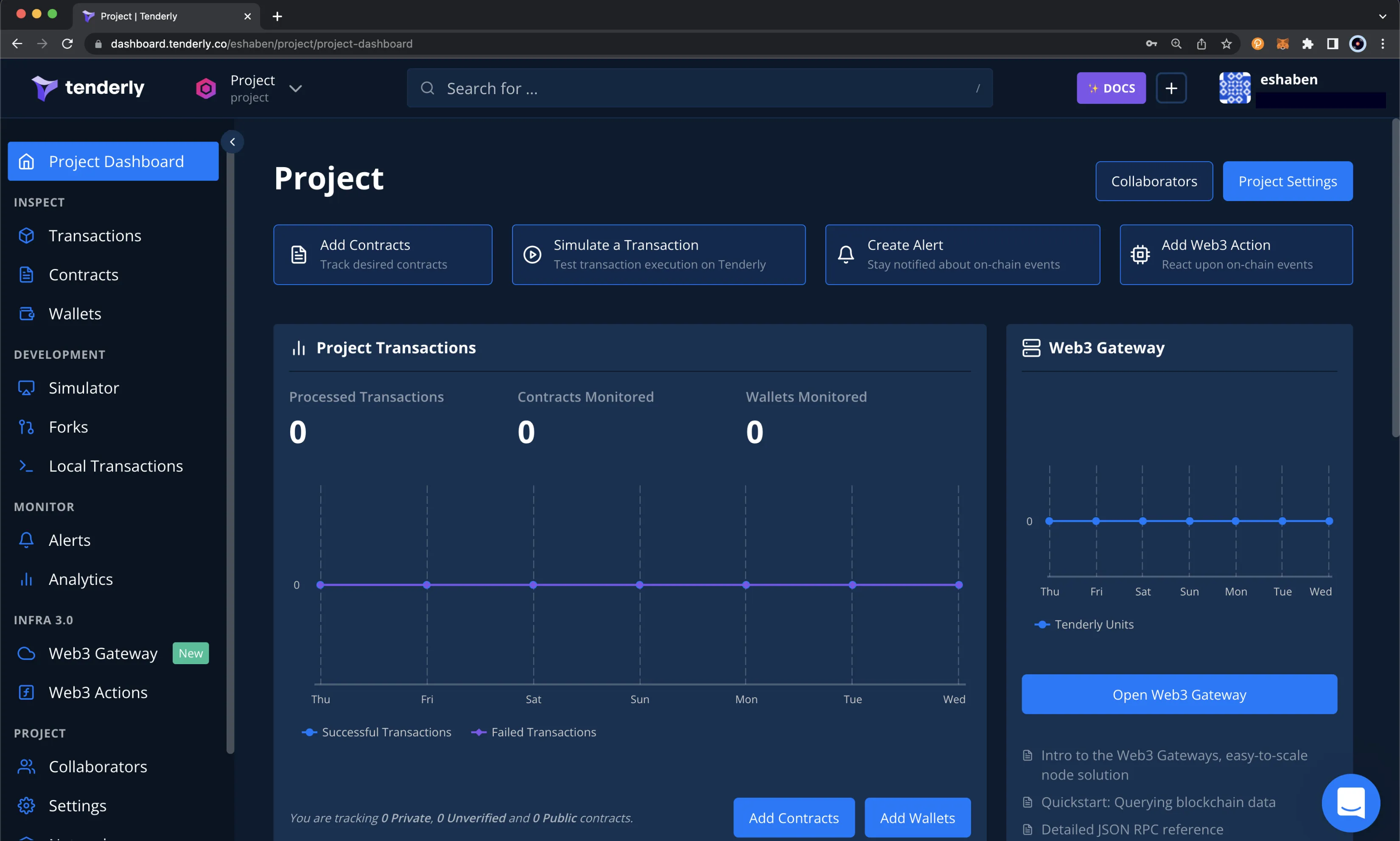Click 'Contracts Monitored' label

click(x=585, y=397)
